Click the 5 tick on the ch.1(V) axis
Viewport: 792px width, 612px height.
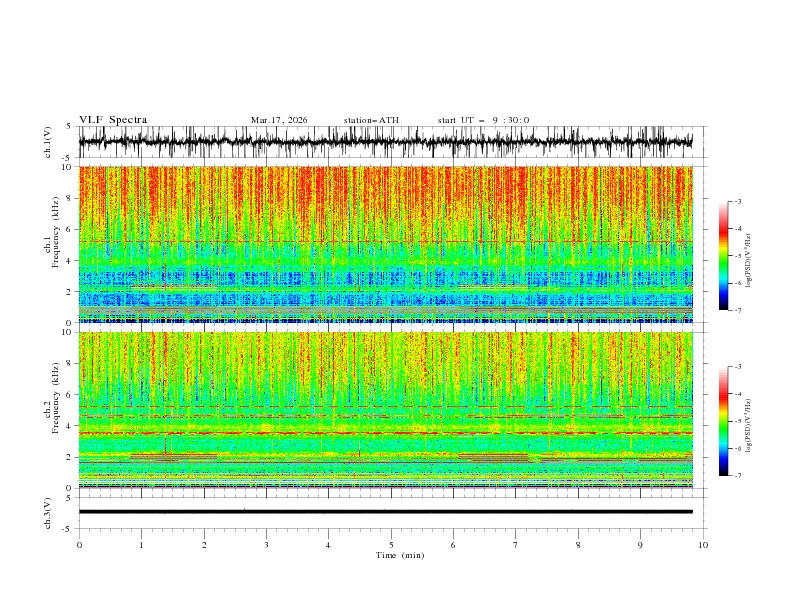point(68,126)
